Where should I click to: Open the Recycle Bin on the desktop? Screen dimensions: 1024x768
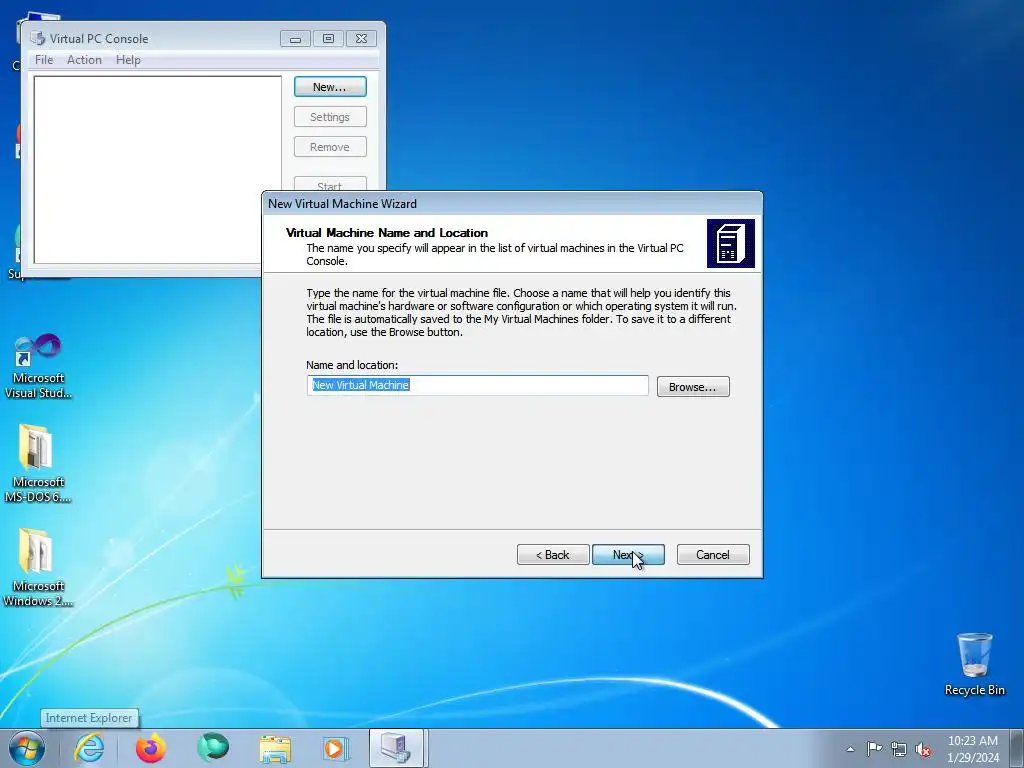974,664
